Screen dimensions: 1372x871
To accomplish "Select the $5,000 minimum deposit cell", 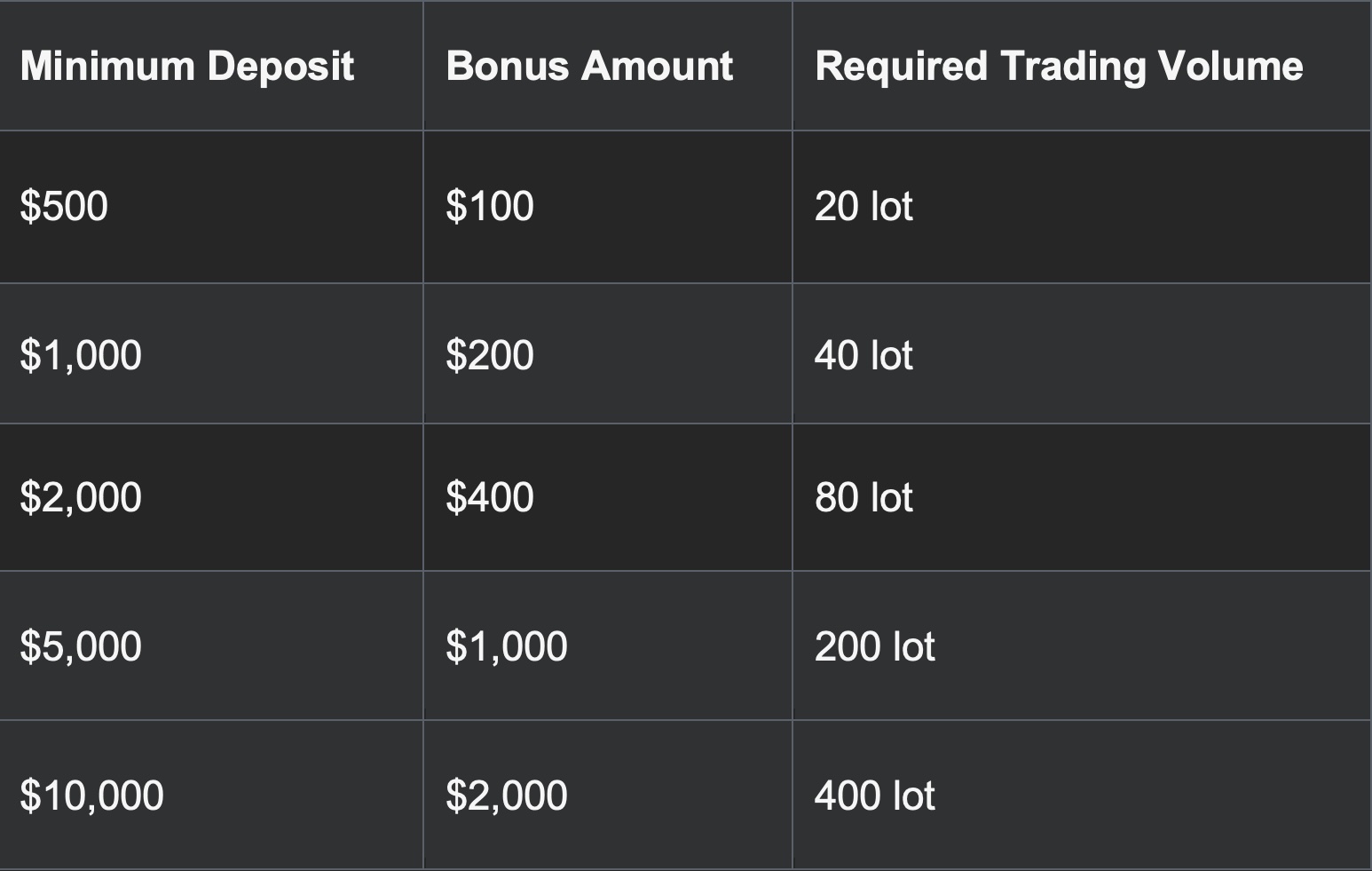I will click(81, 646).
